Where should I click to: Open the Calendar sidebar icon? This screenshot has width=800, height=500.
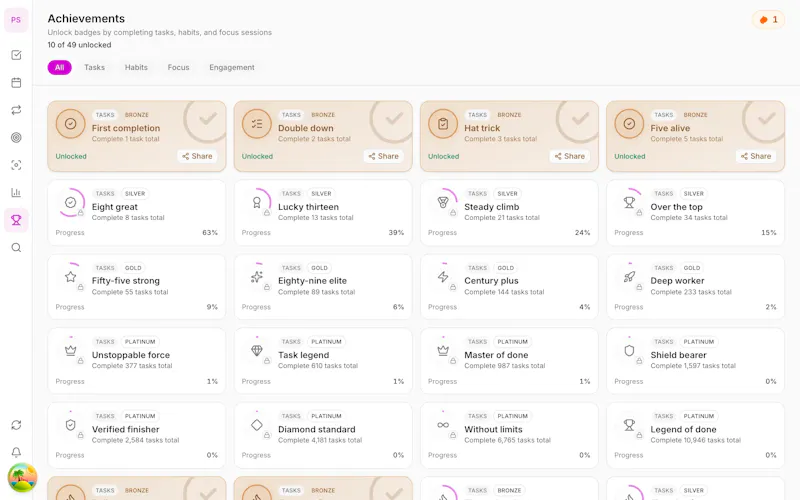click(x=16, y=83)
